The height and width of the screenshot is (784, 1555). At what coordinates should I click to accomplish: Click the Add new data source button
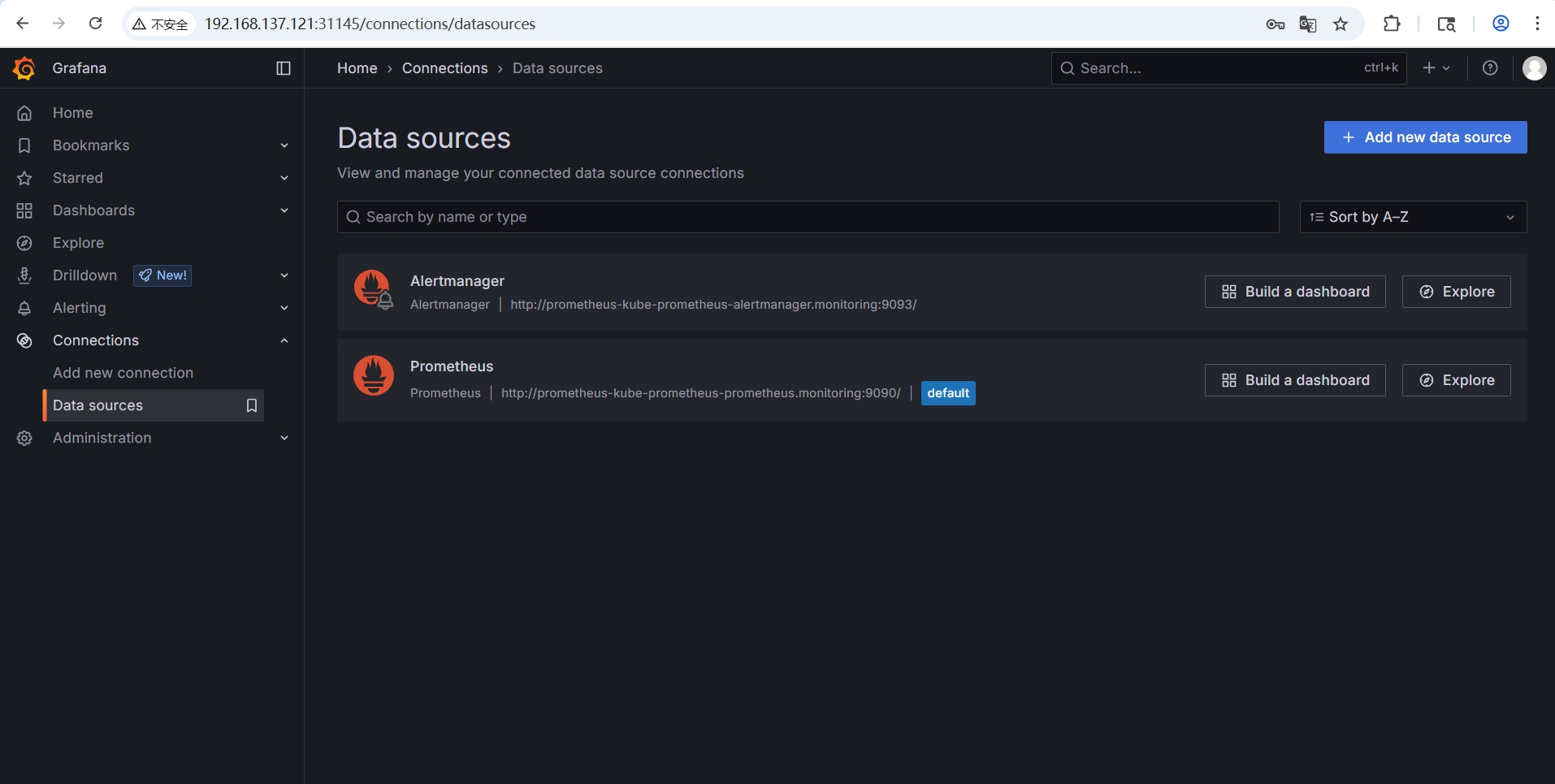1425,137
